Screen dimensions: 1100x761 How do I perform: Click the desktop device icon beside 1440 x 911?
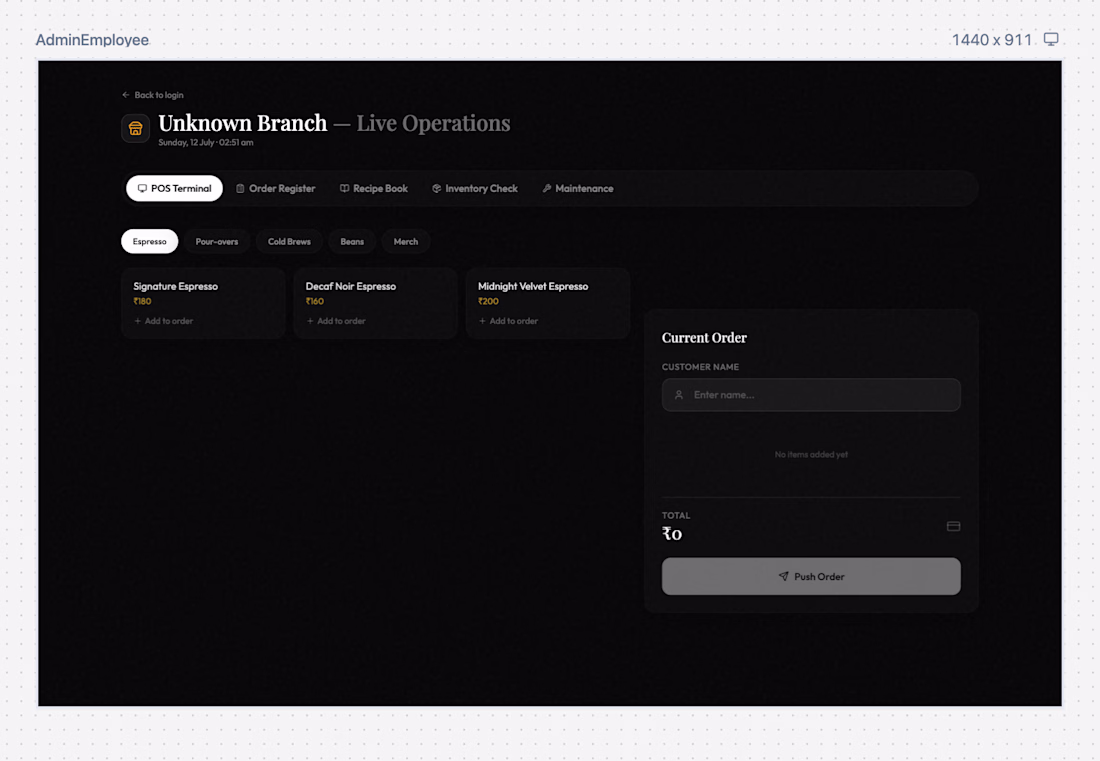1050,39
